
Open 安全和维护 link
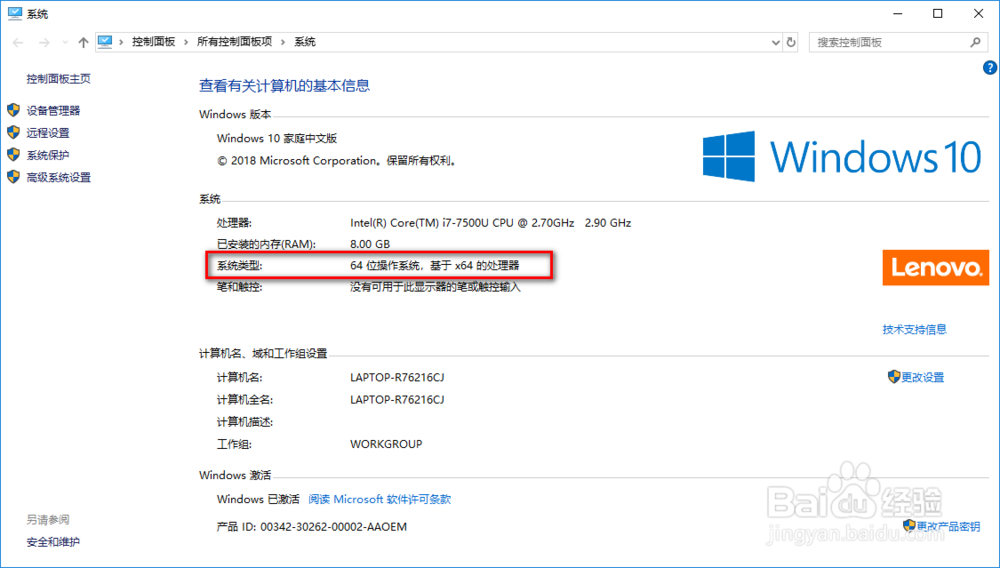coord(53,543)
